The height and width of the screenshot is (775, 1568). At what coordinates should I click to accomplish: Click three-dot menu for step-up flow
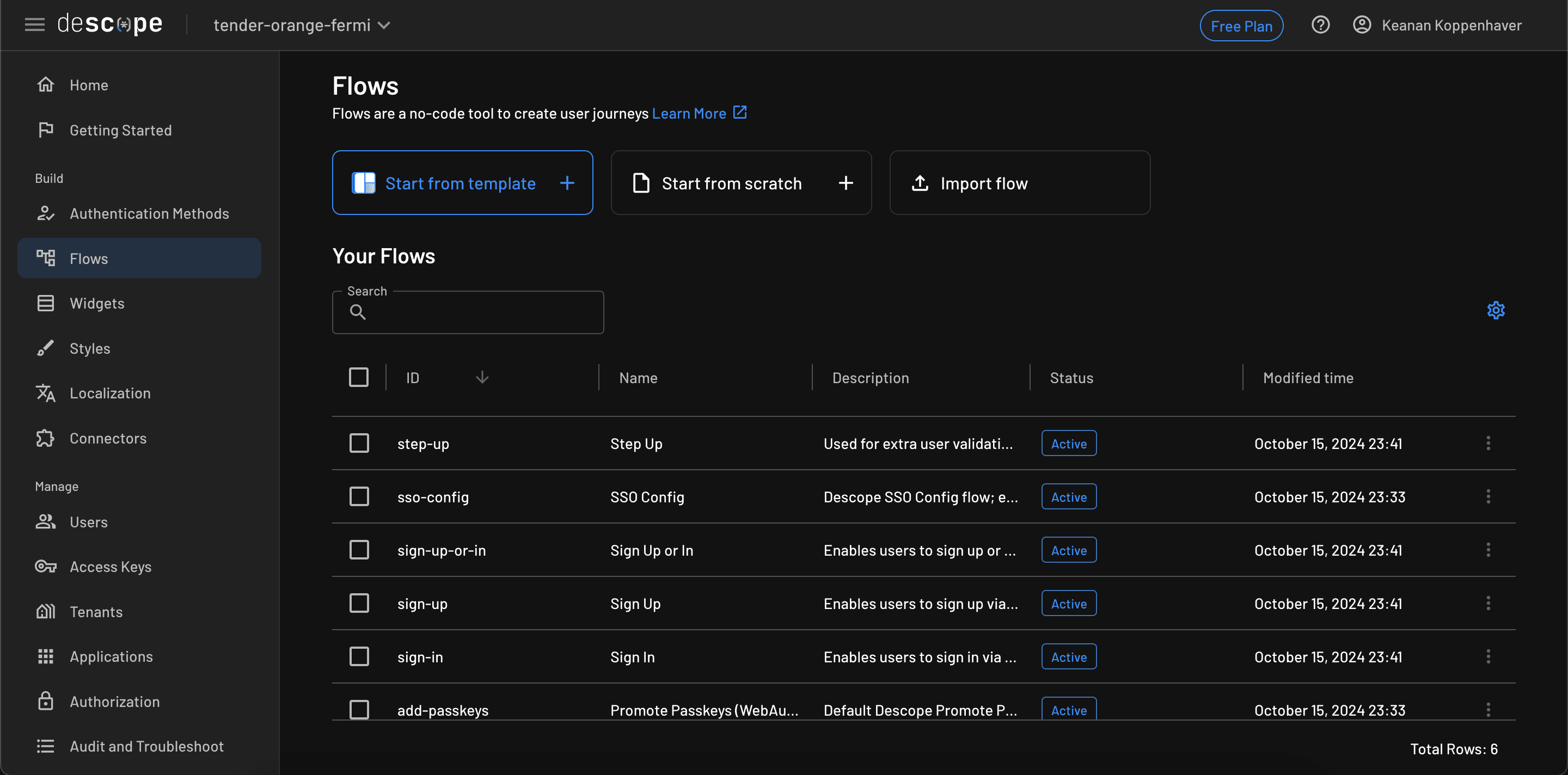click(x=1487, y=443)
